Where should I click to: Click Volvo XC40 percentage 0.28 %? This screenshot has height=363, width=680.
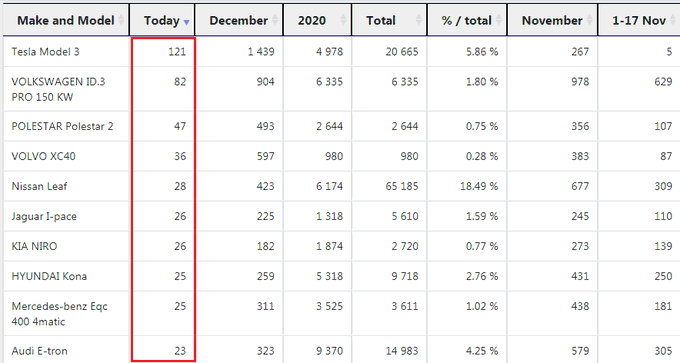click(482, 156)
